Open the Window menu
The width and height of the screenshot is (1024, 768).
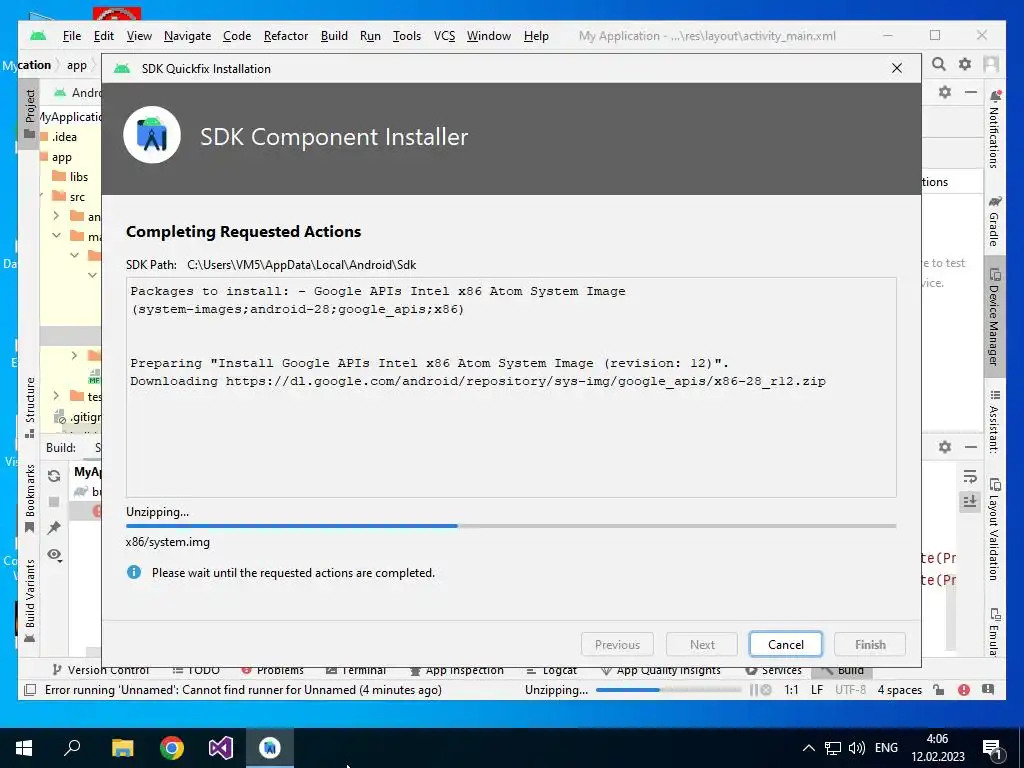click(488, 36)
